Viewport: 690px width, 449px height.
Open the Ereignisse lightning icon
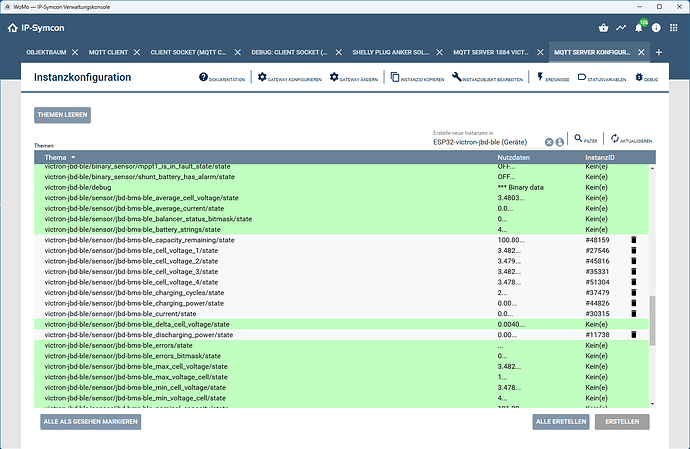[540, 77]
